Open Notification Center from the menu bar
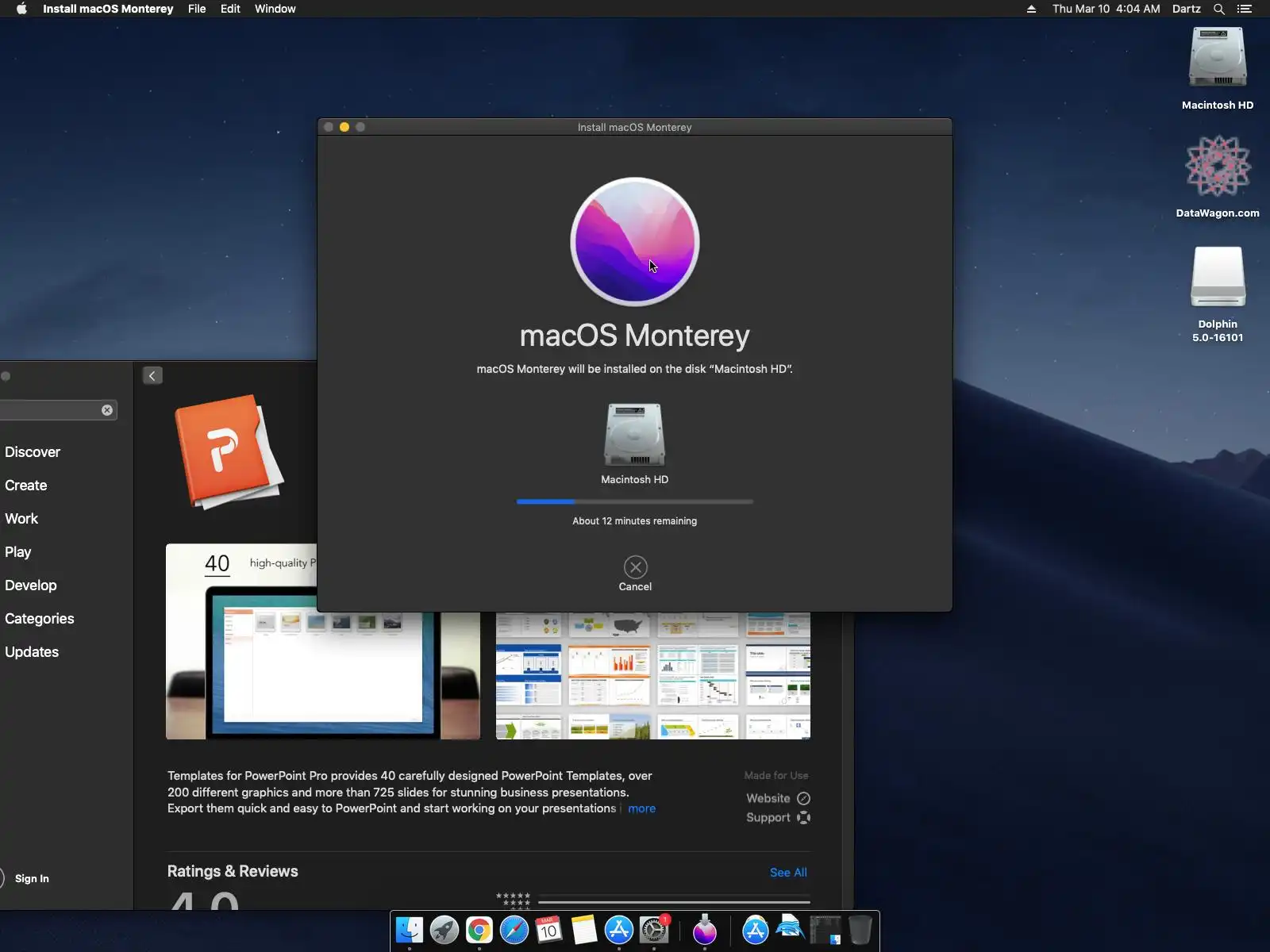The image size is (1270, 952). pyautogui.click(x=1245, y=9)
